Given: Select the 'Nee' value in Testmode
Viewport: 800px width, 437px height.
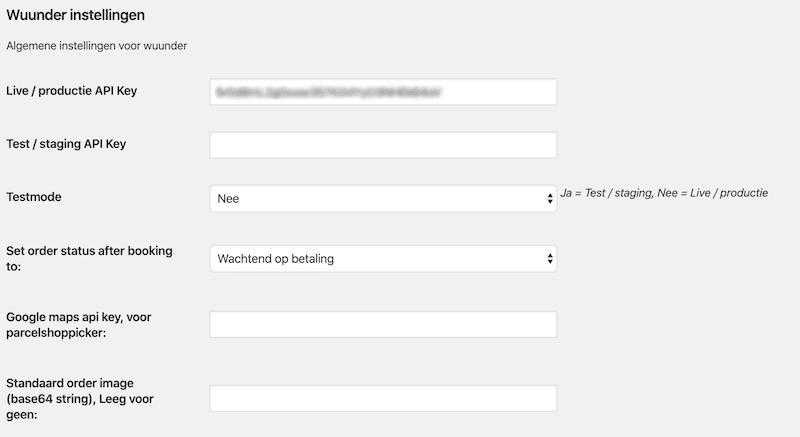Looking at the screenshot, I should tap(228, 199).
